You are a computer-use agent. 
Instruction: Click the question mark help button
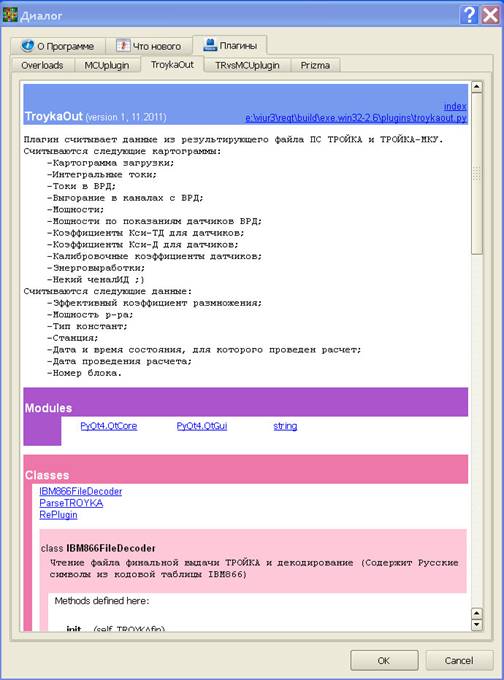pos(469,15)
